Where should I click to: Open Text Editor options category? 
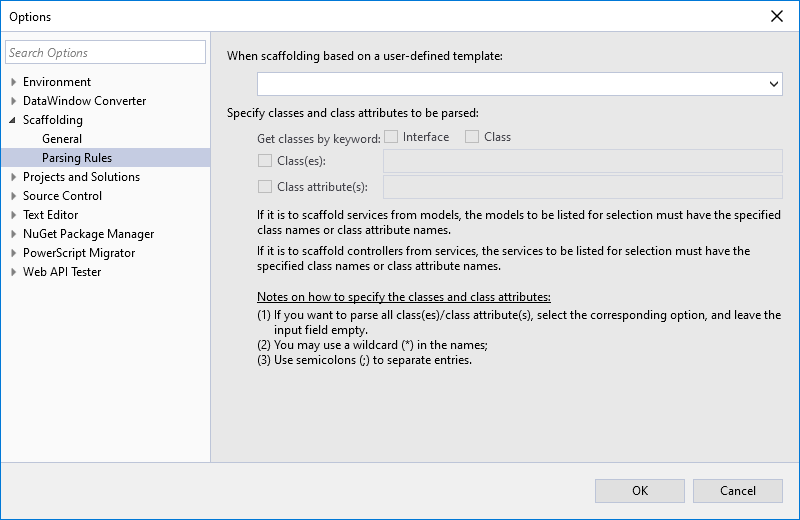tap(50, 215)
